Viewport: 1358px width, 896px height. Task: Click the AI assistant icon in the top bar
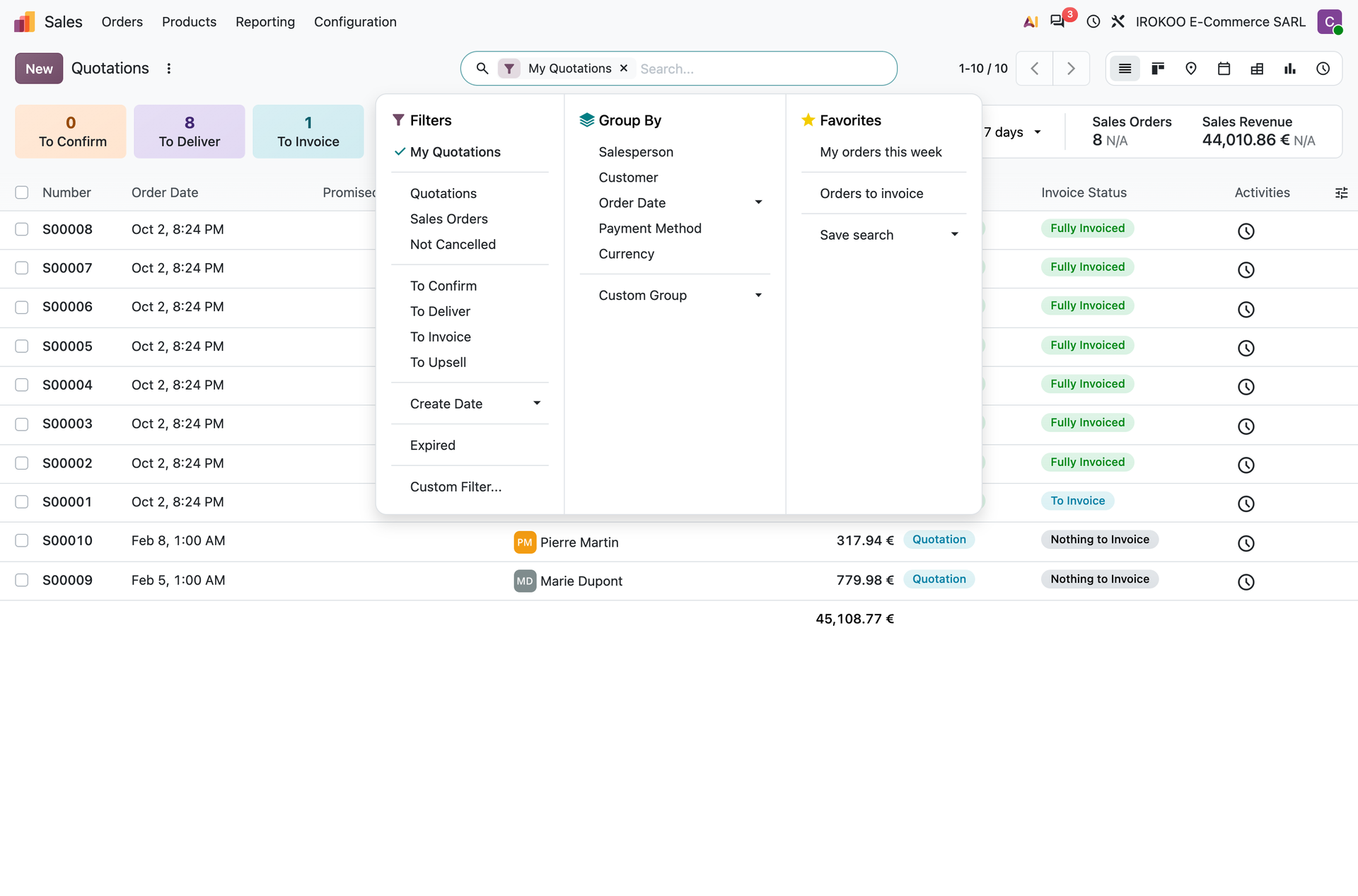[x=1031, y=21]
